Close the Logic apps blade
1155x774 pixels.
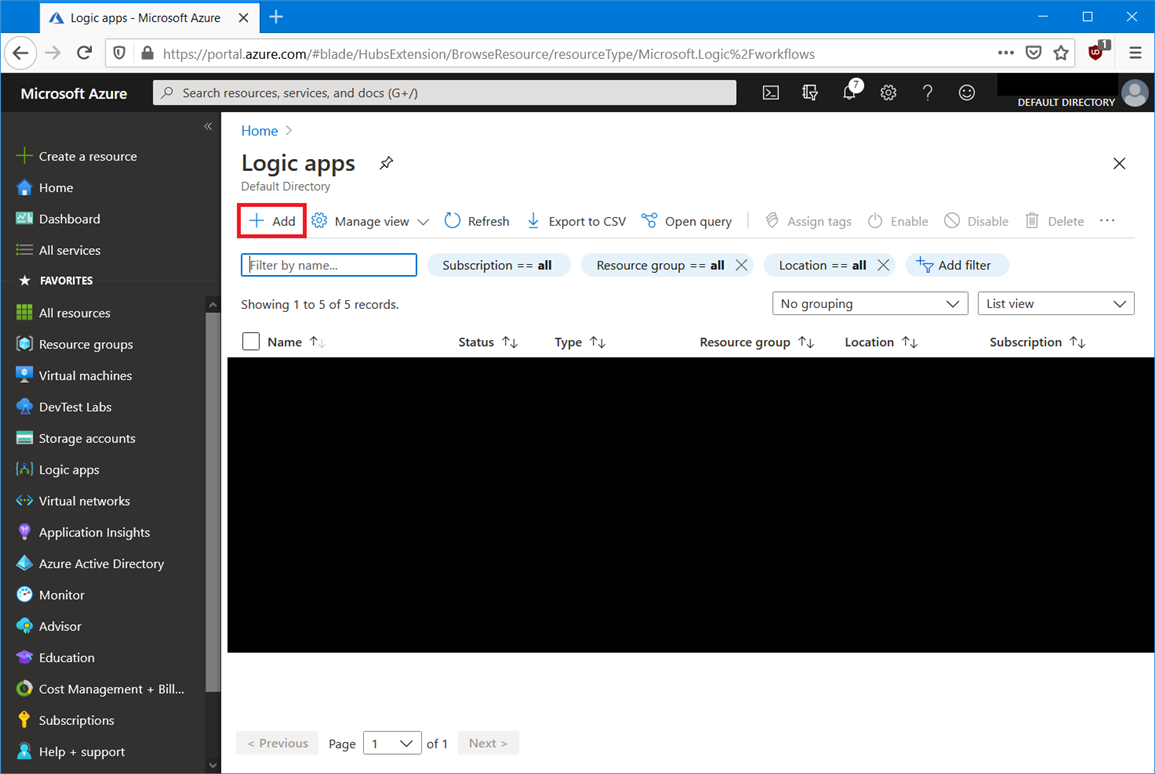tap(1119, 163)
